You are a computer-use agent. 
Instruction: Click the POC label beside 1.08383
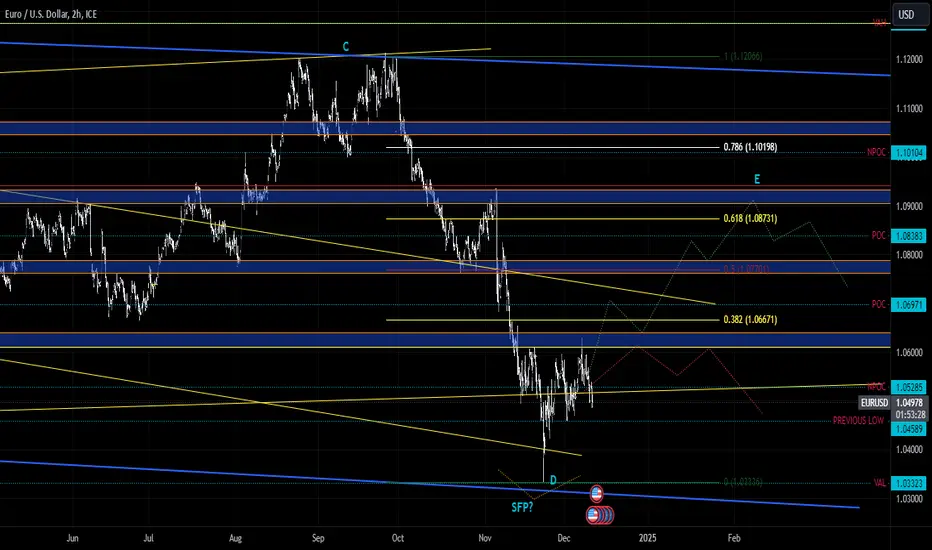[879, 235]
